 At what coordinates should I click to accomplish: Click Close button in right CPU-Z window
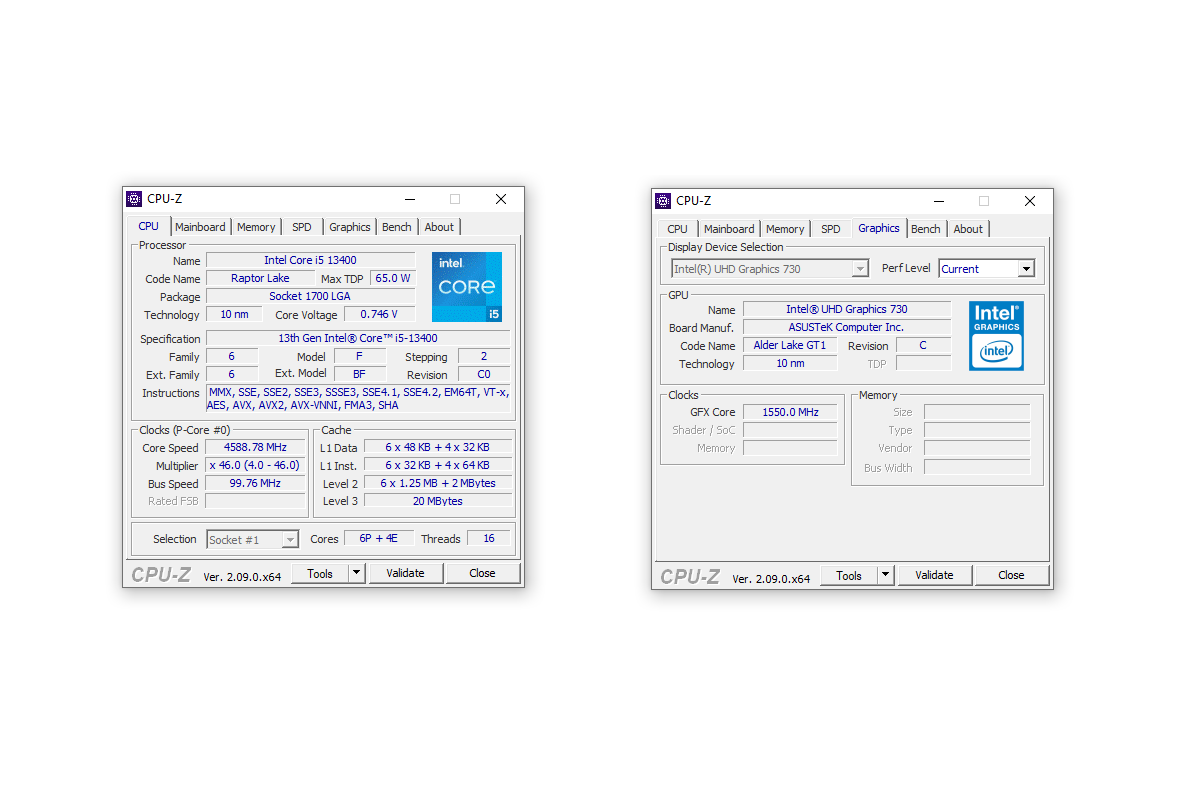pyautogui.click(x=1011, y=575)
